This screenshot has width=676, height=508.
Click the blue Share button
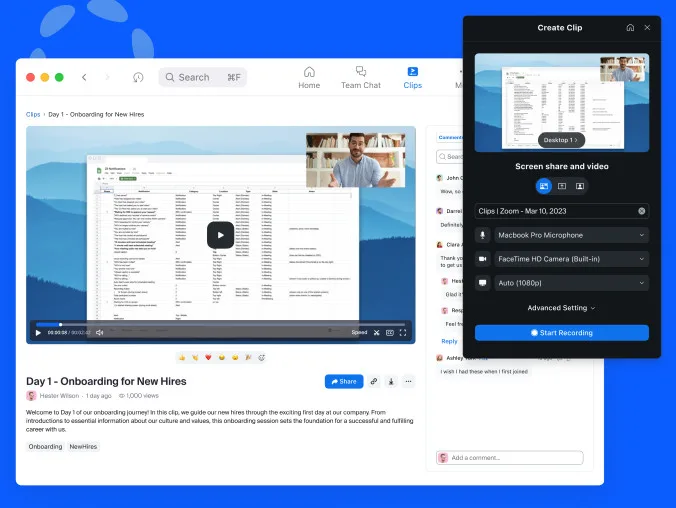(x=343, y=381)
